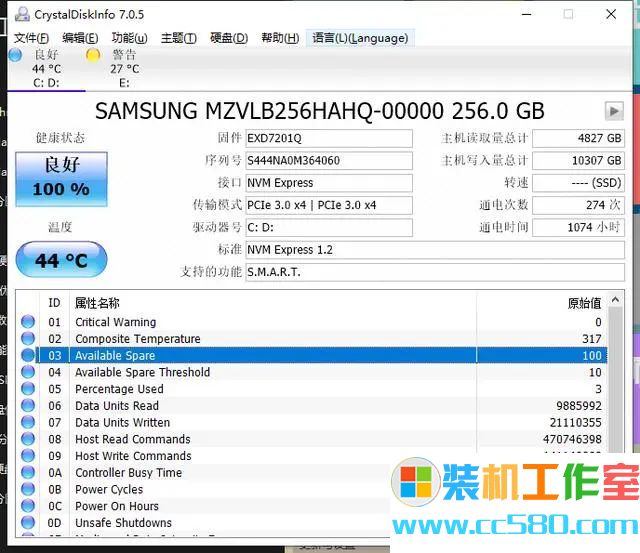The height and width of the screenshot is (553, 640).
Task: Select the E: disk with 警告 status
Action: 122,68
